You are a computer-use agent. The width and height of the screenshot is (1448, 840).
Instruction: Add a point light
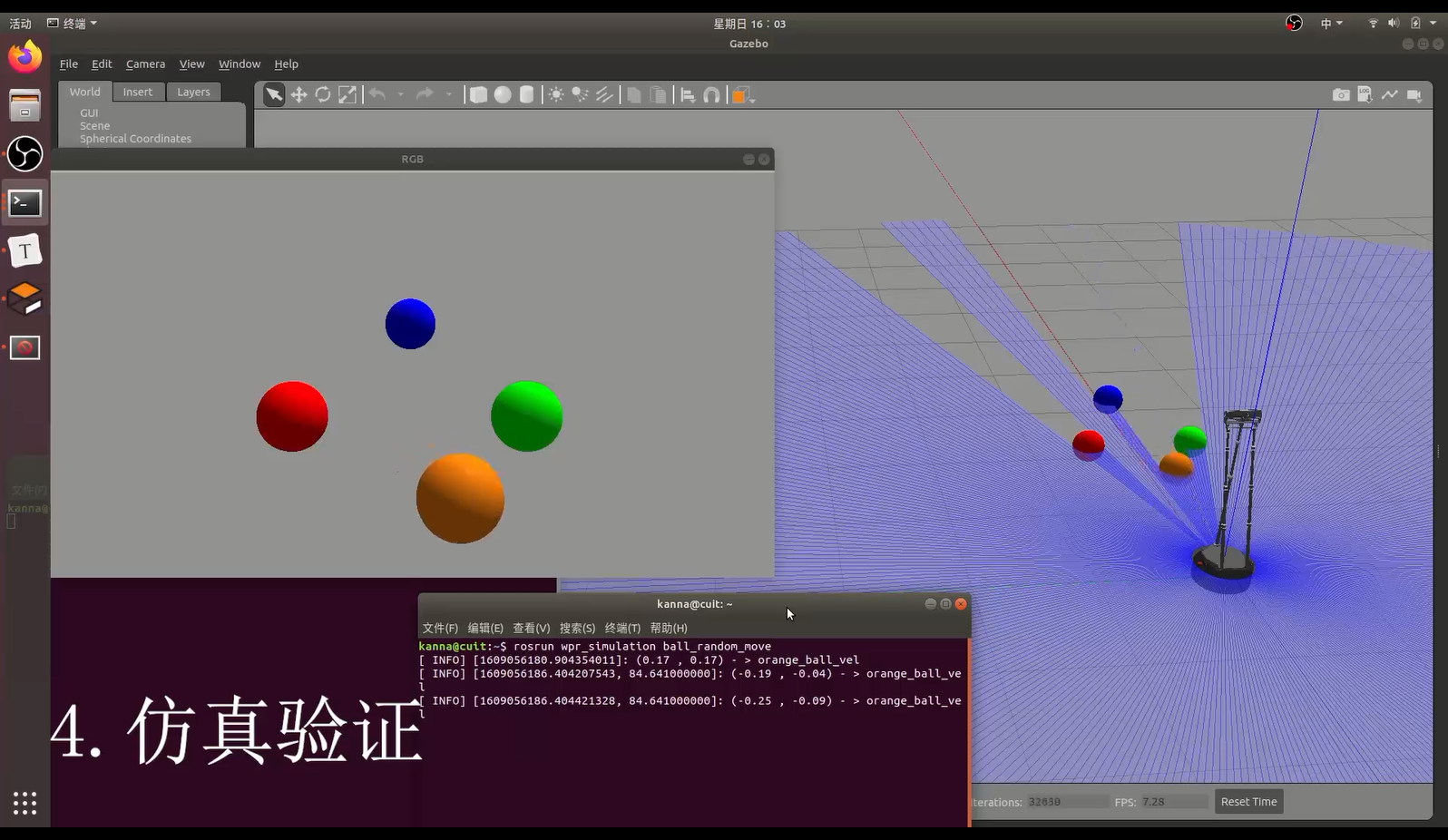[x=556, y=94]
